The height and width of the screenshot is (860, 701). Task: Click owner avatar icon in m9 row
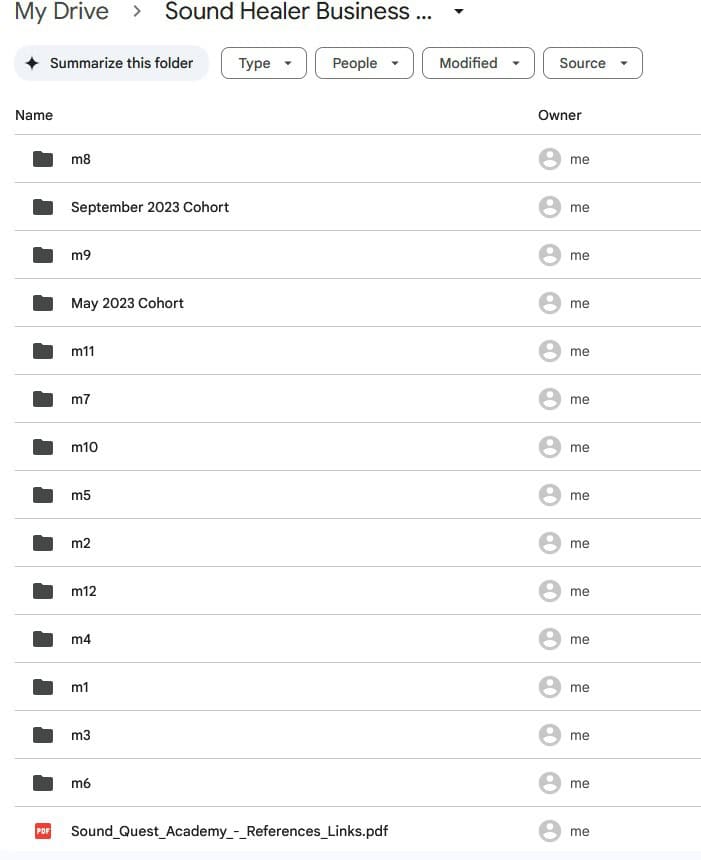click(549, 255)
